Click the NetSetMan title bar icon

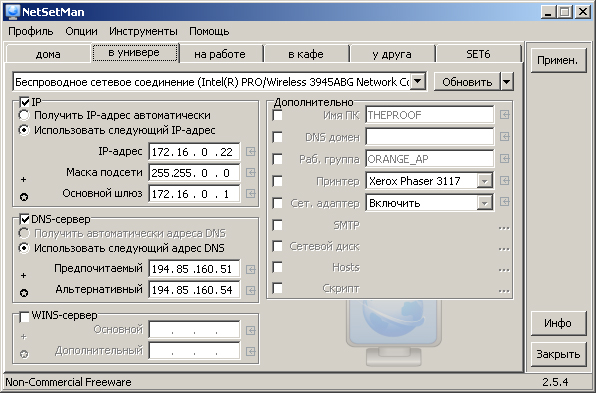coord(13,11)
